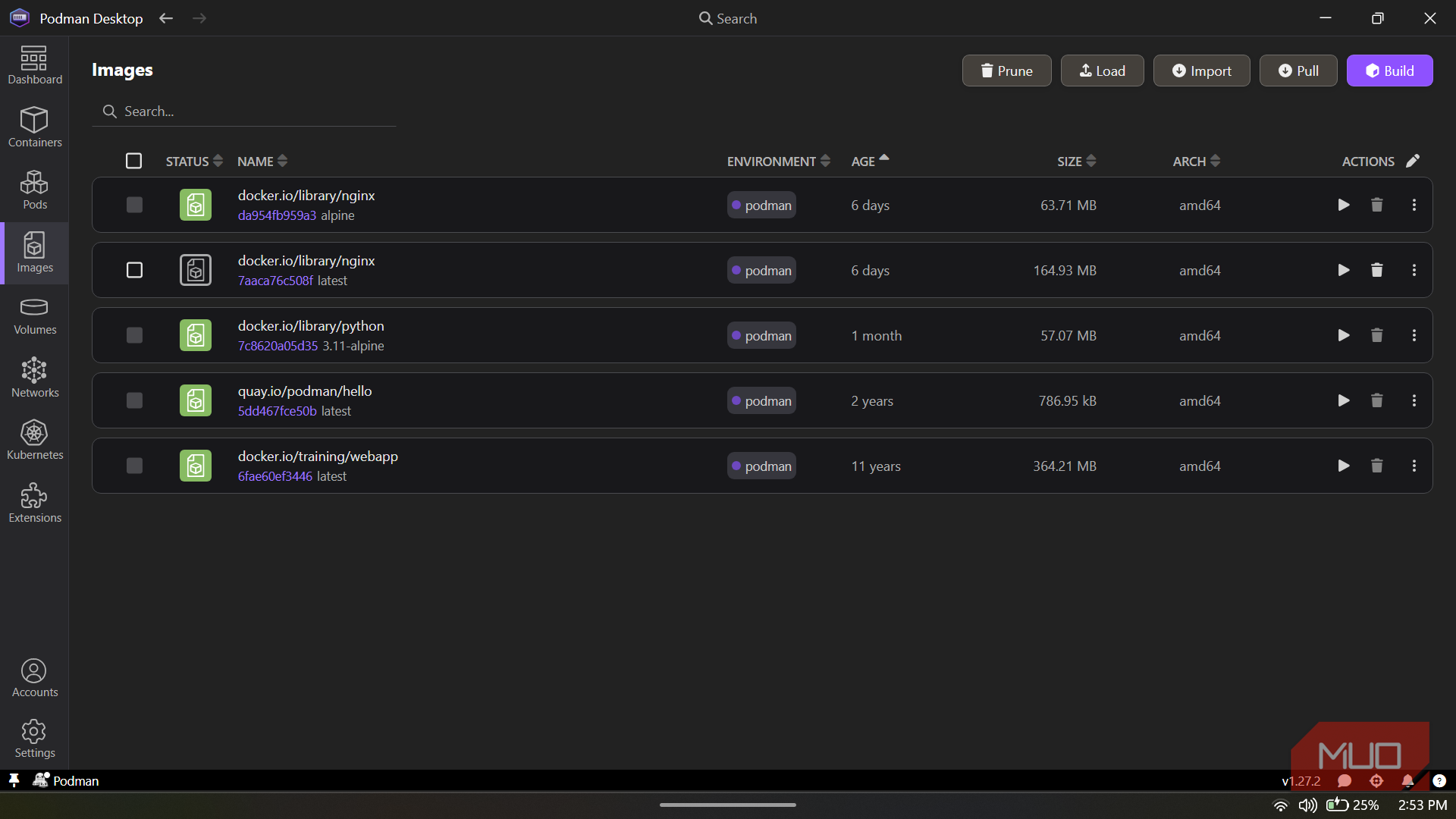This screenshot has height=819, width=1456.
Task: Sort images by Status column
Action: [194, 161]
